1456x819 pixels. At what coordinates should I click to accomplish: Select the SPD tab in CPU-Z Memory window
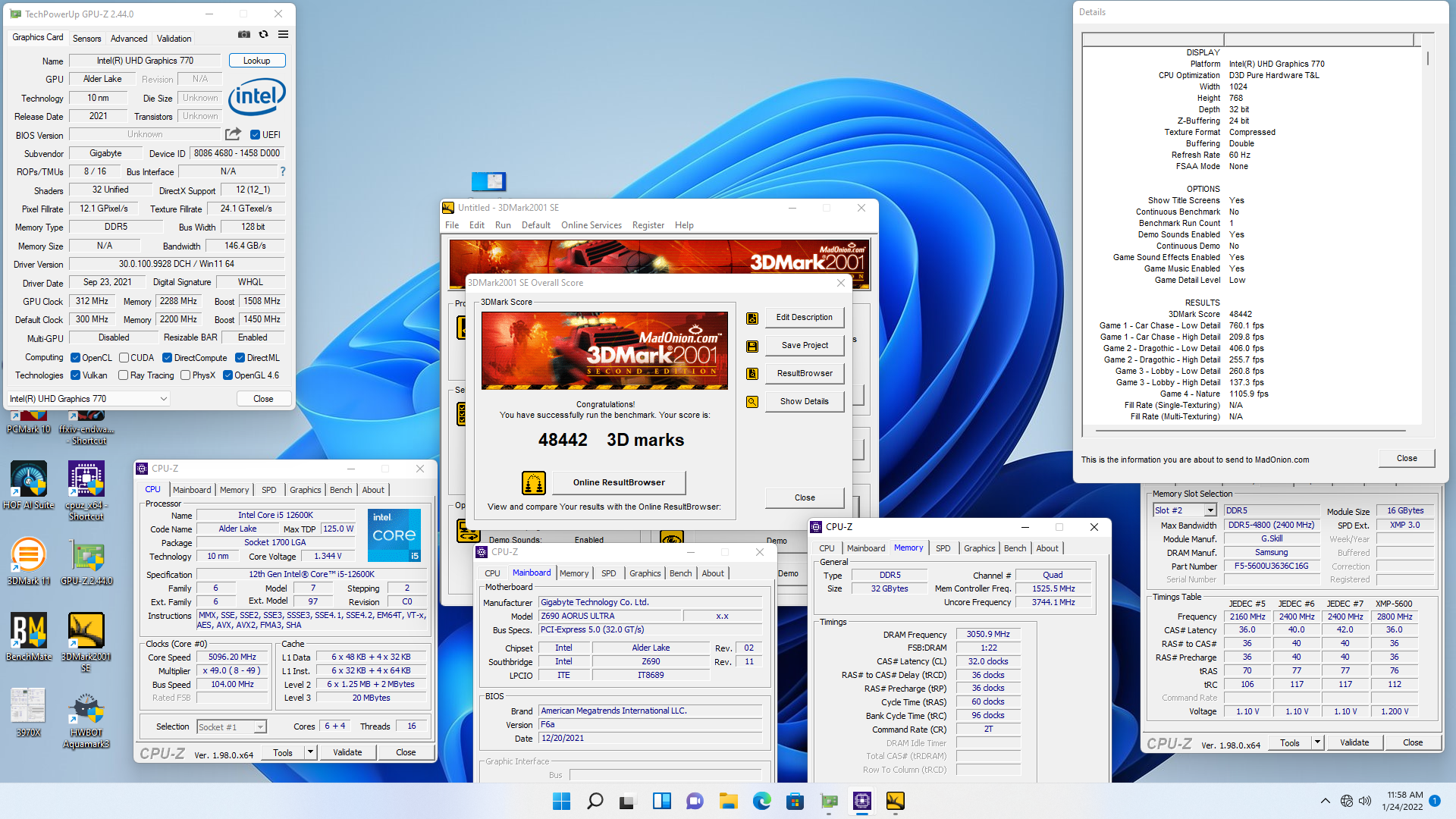tap(943, 548)
